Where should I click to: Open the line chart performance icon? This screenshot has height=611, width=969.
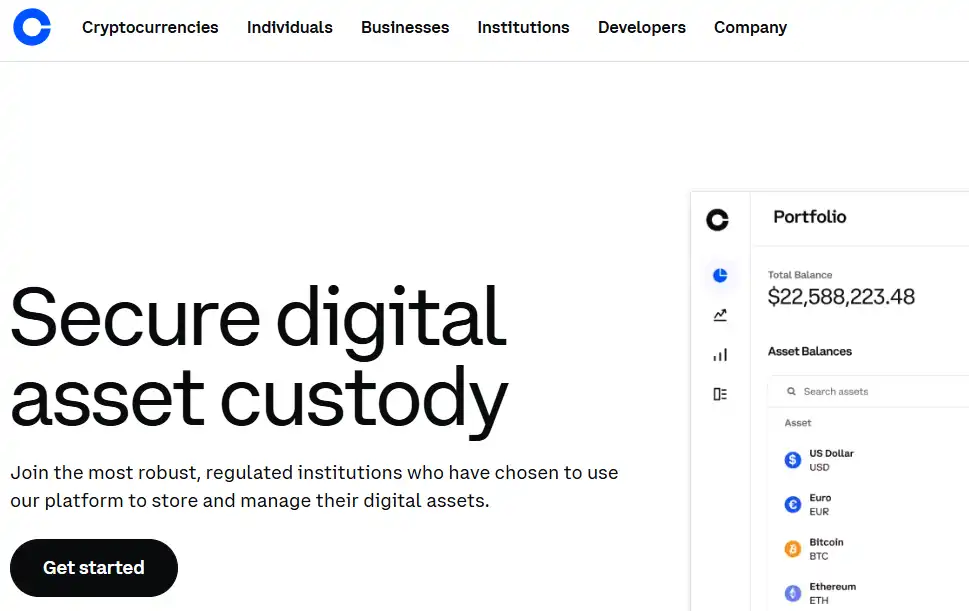(720, 315)
